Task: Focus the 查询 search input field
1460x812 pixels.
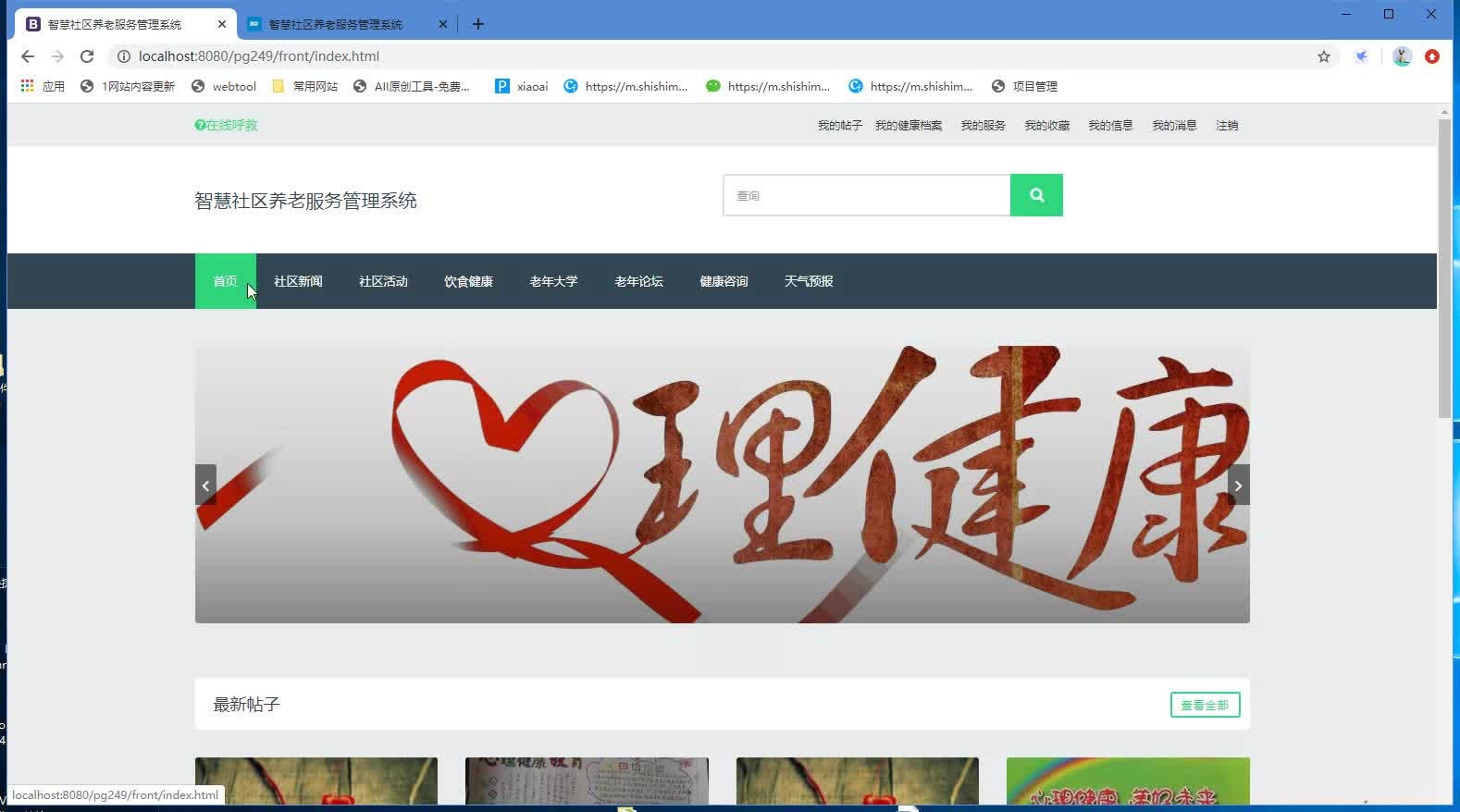Action: [x=867, y=195]
